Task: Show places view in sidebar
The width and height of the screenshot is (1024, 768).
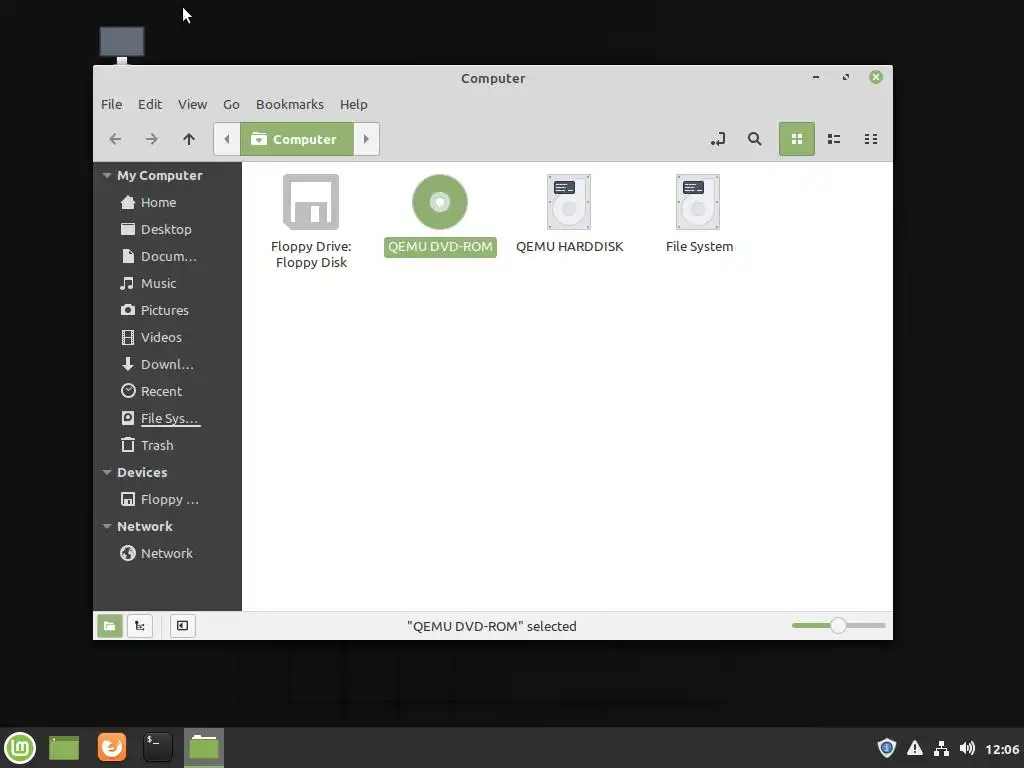Action: click(x=110, y=626)
